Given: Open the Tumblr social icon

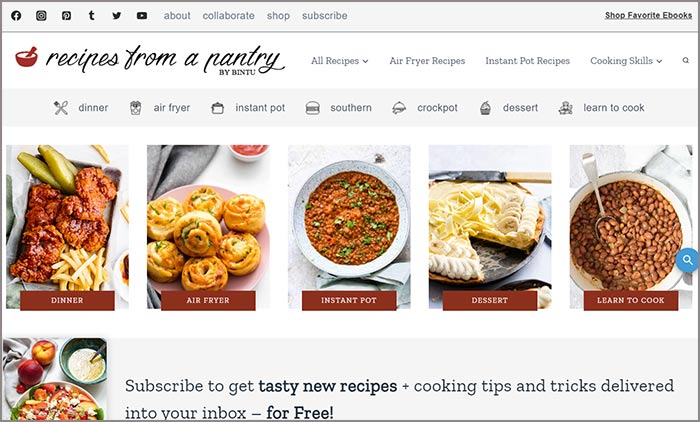Looking at the screenshot, I should pyautogui.click(x=92, y=16).
